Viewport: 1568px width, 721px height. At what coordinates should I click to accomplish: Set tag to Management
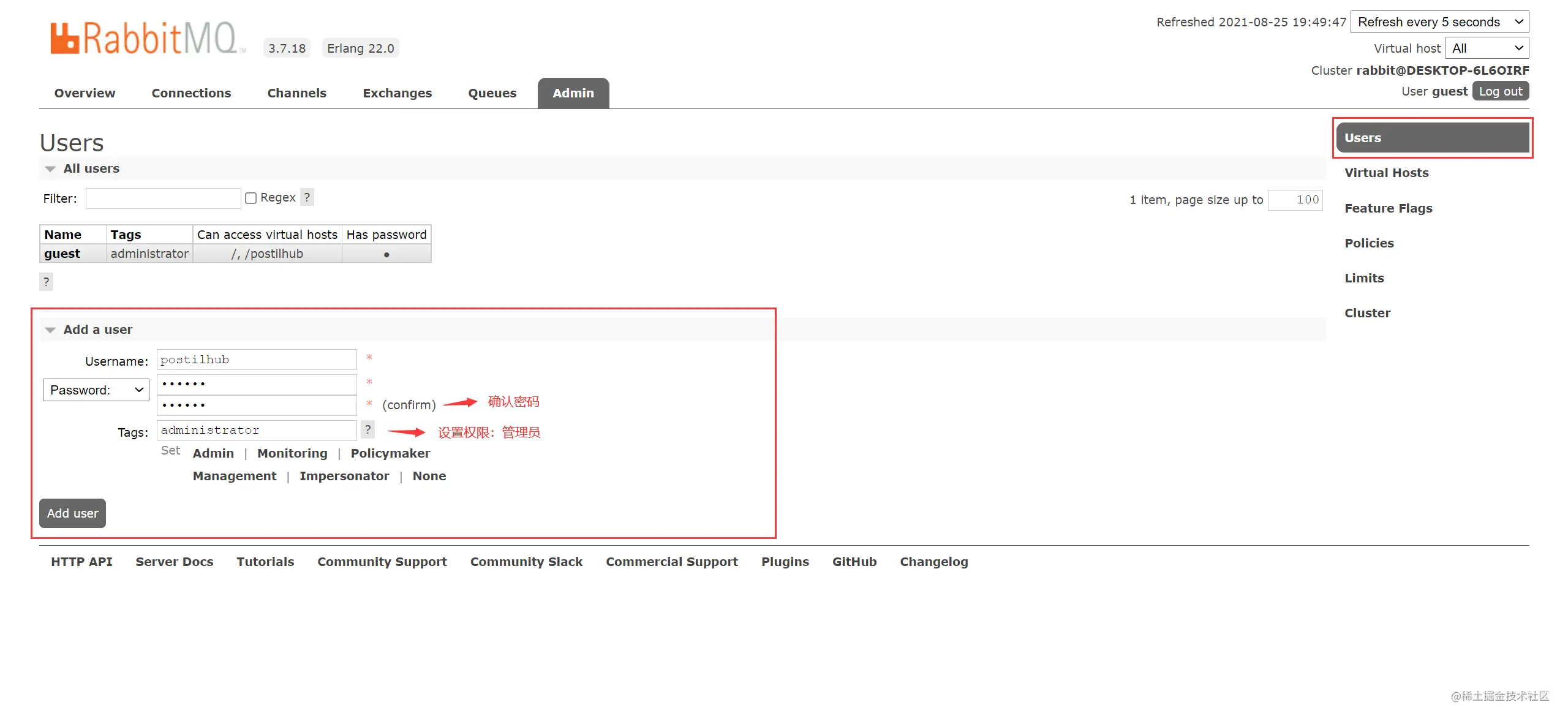[x=235, y=476]
